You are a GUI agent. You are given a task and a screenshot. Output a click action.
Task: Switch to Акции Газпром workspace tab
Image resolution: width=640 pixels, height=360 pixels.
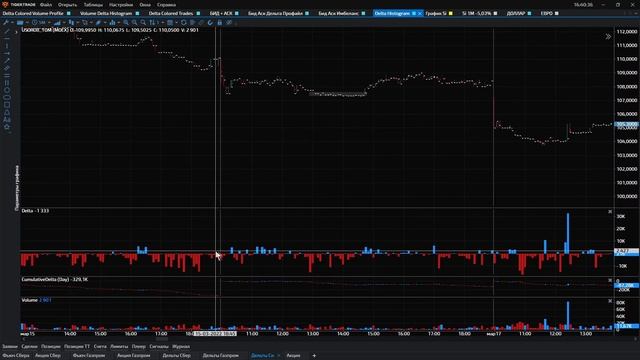point(133,356)
